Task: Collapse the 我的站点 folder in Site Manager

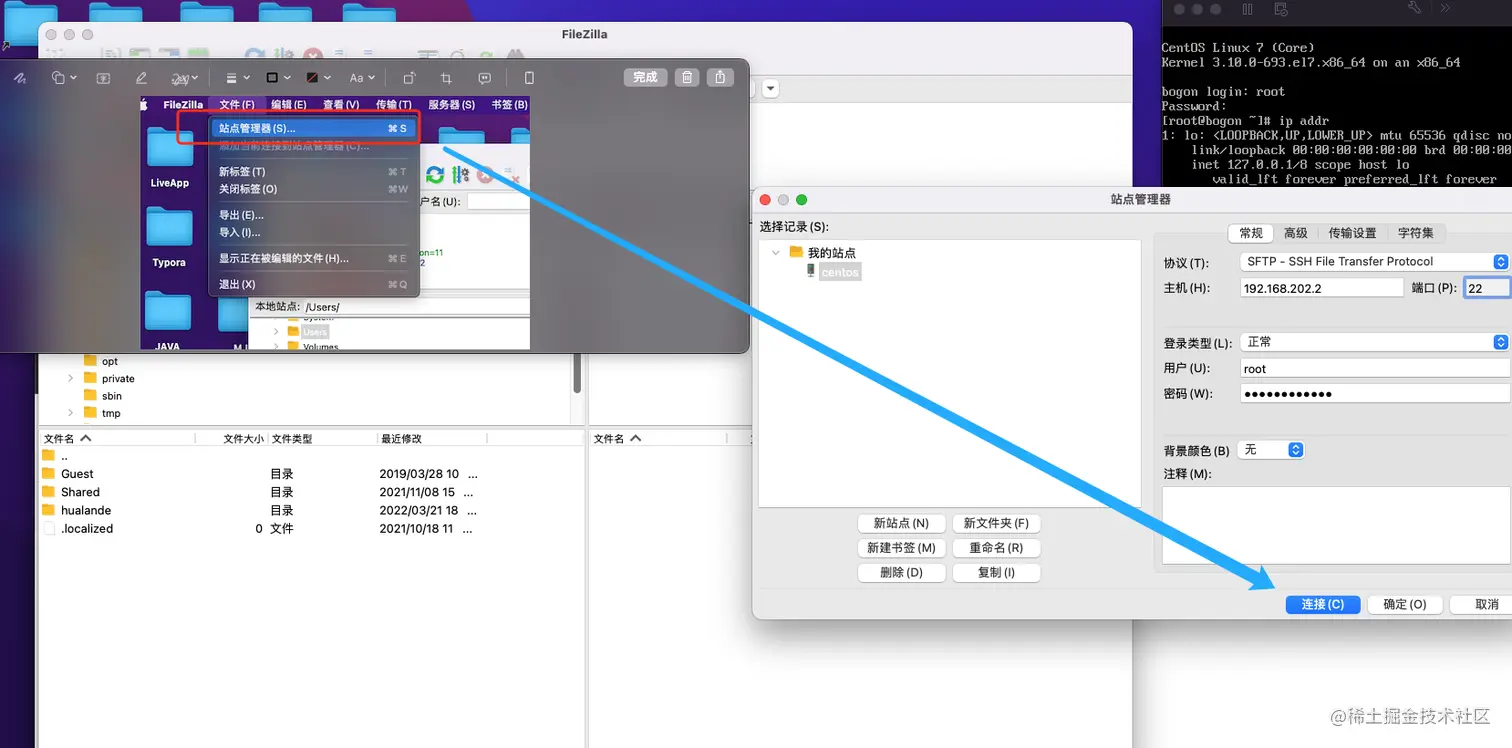Action: point(776,253)
